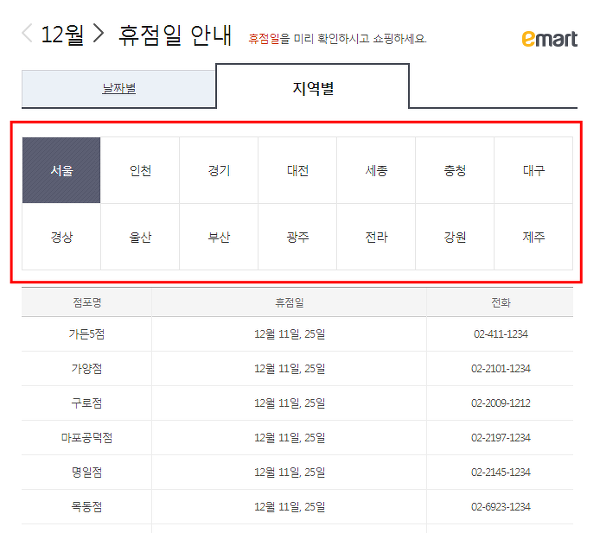Click the emart logo
Image resolution: width=600 pixels, height=533 pixels.
click(549, 39)
